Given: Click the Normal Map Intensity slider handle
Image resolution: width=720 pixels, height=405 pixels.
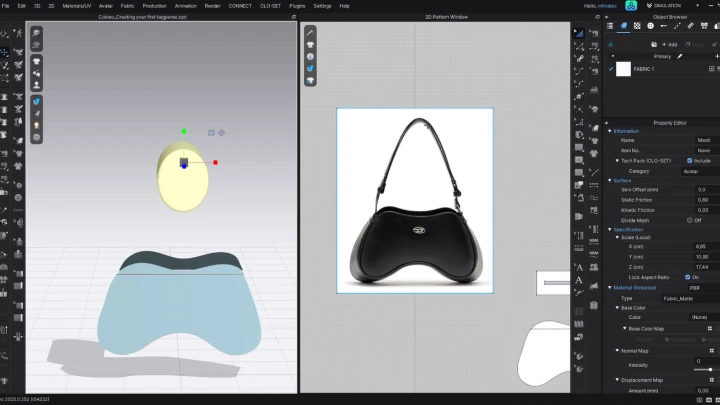Looking at the screenshot, I should pyautogui.click(x=710, y=370).
